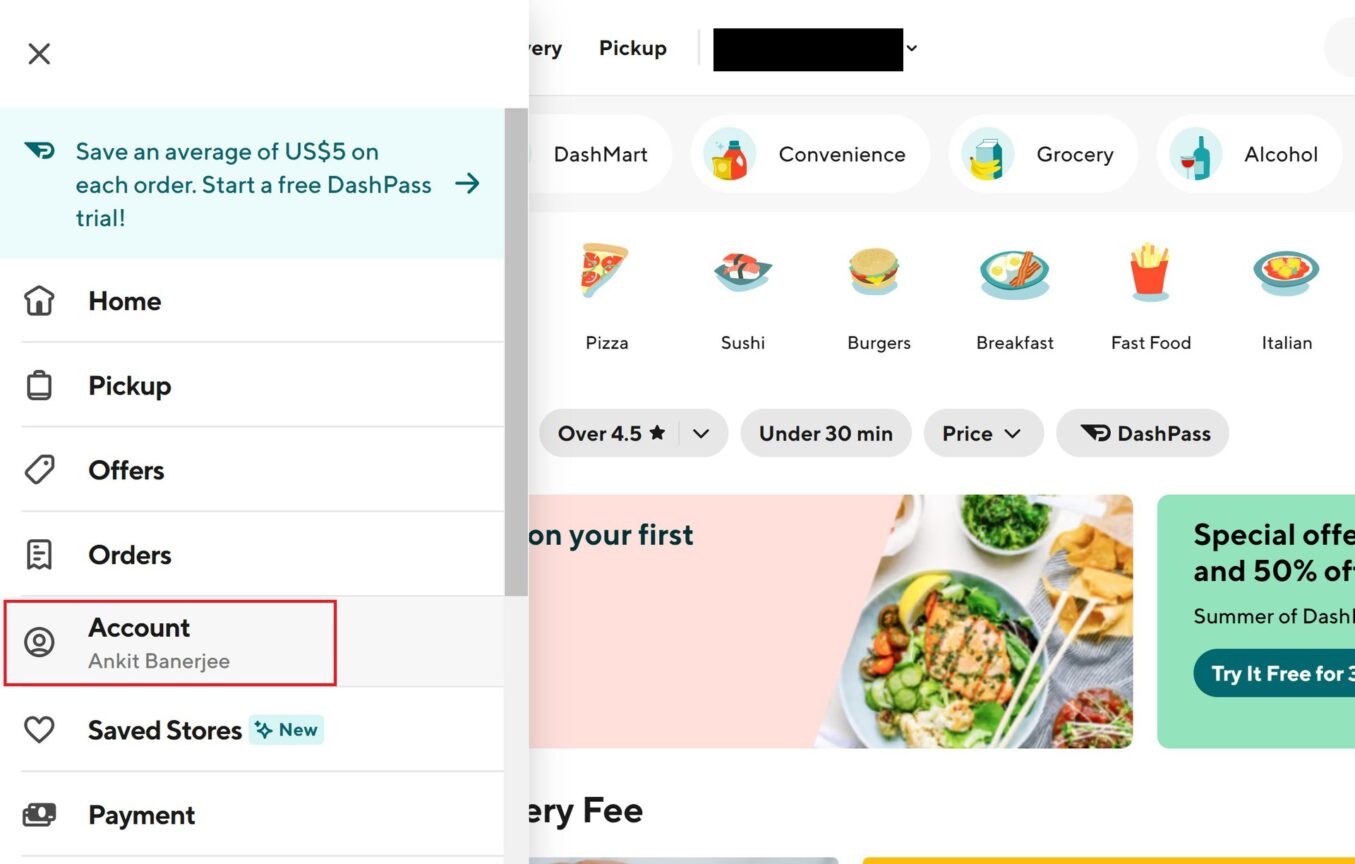Expand the delivery address dropdown

click(909, 48)
